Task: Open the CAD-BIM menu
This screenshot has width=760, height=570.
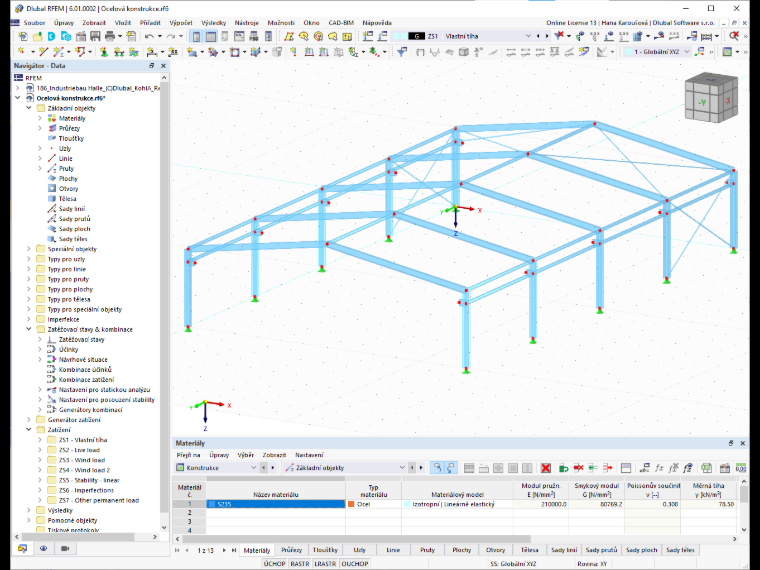Action: point(341,23)
